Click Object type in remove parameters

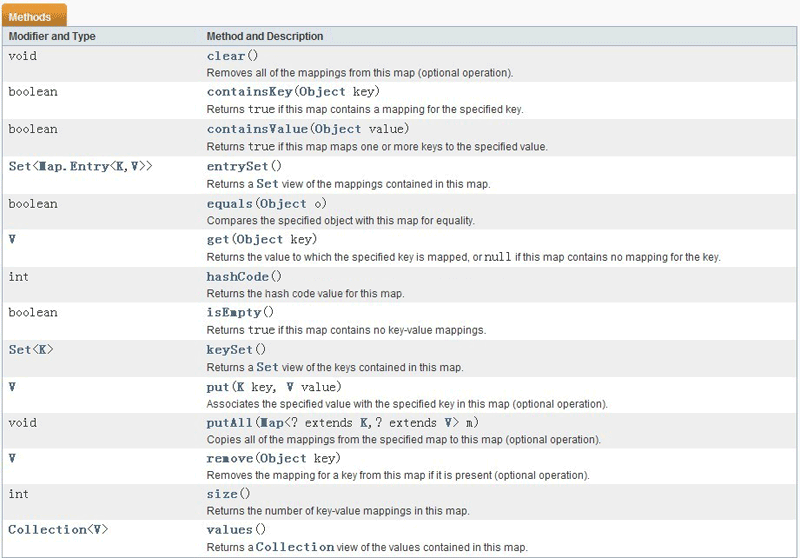click(x=283, y=459)
